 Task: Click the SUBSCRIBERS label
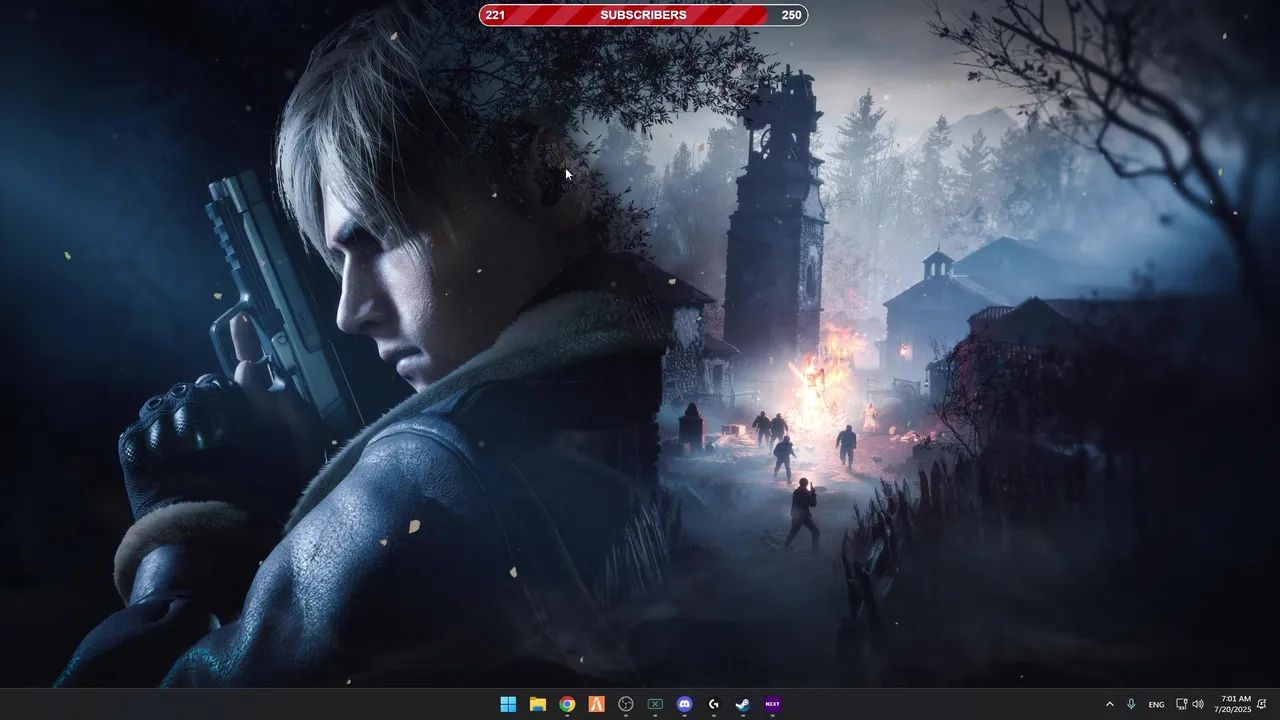pos(643,15)
